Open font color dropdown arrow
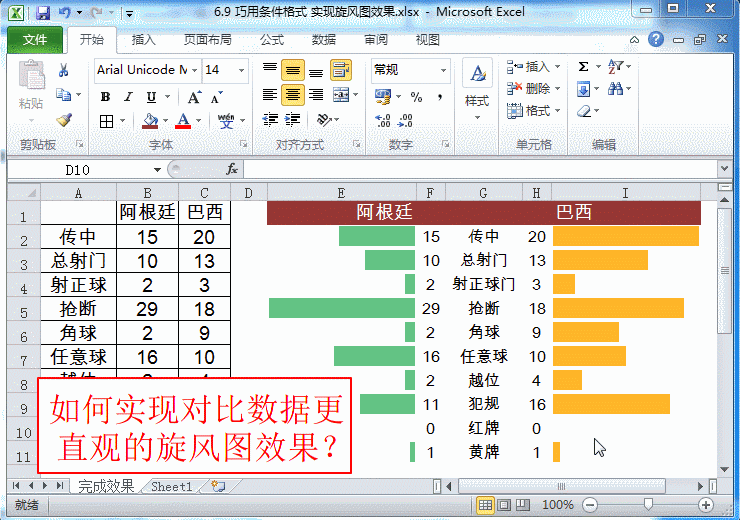This screenshot has height=520, width=740. pyautogui.click(x=199, y=121)
